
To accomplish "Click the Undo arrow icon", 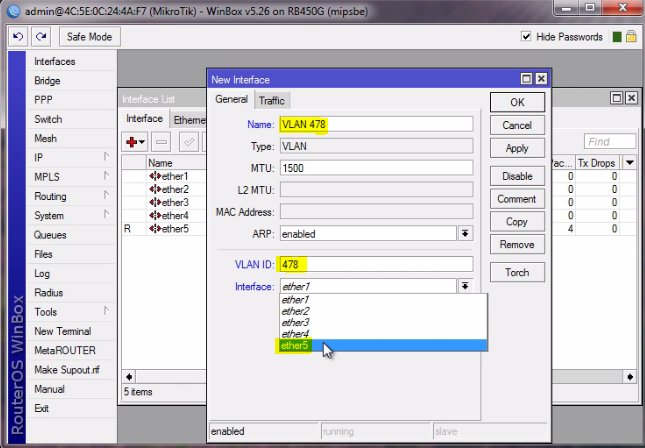I will (18, 37).
